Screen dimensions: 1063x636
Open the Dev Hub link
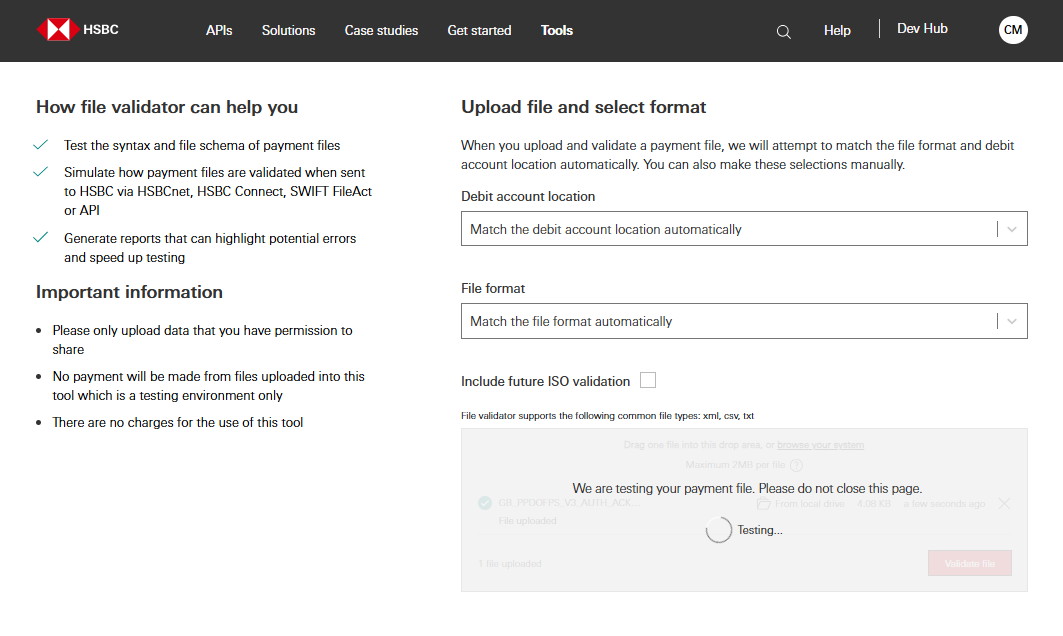click(x=922, y=29)
